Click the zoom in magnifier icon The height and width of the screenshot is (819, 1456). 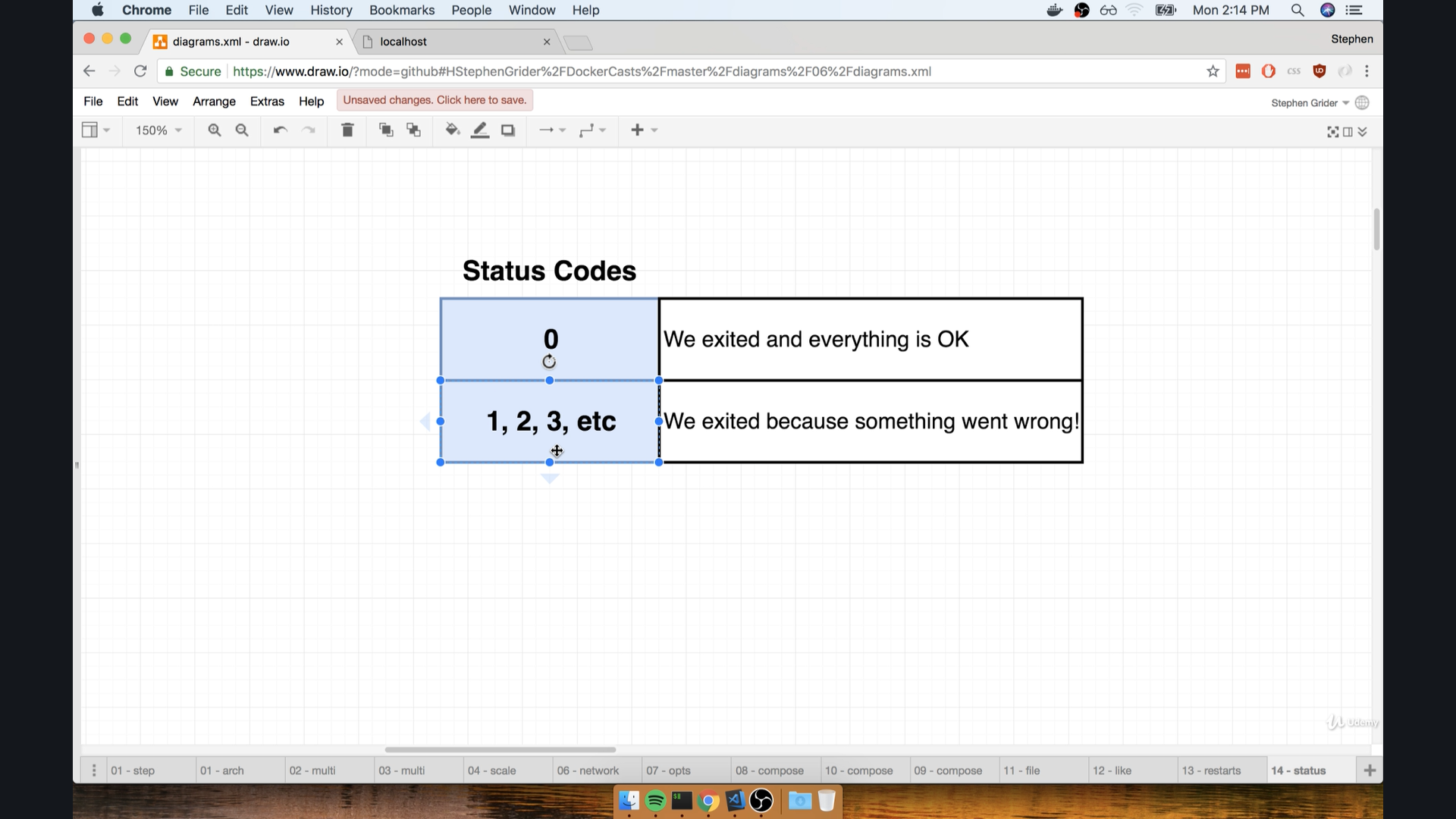tap(215, 130)
